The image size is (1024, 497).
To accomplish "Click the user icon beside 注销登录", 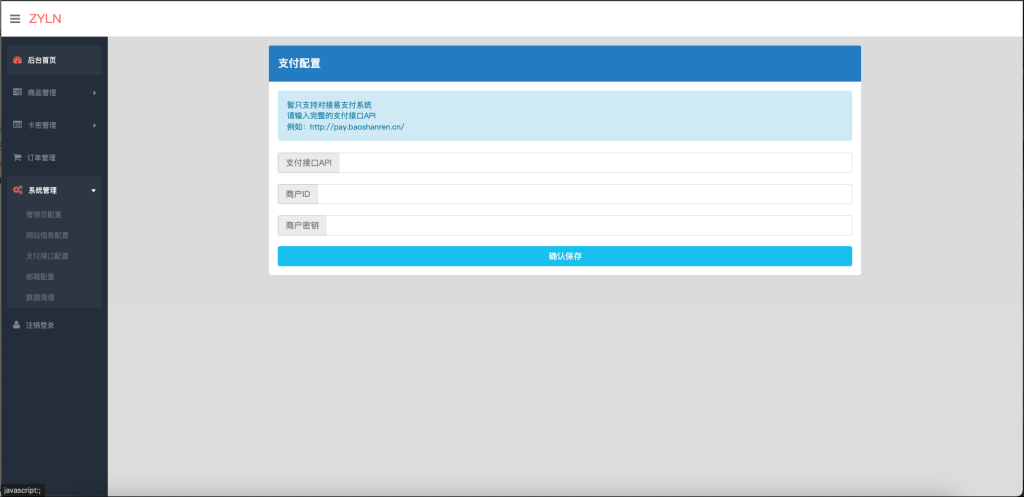I will [x=17, y=325].
